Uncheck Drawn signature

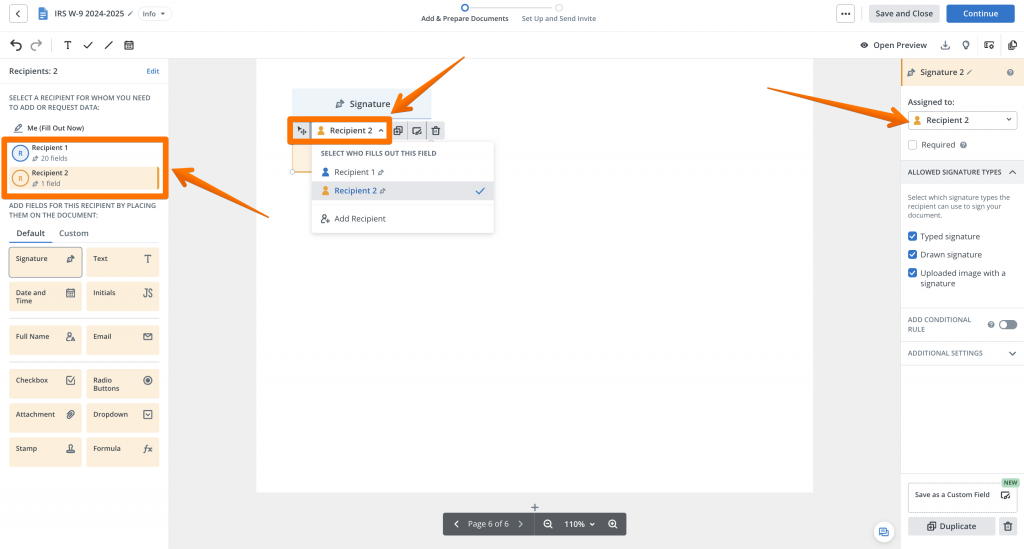[x=912, y=255]
